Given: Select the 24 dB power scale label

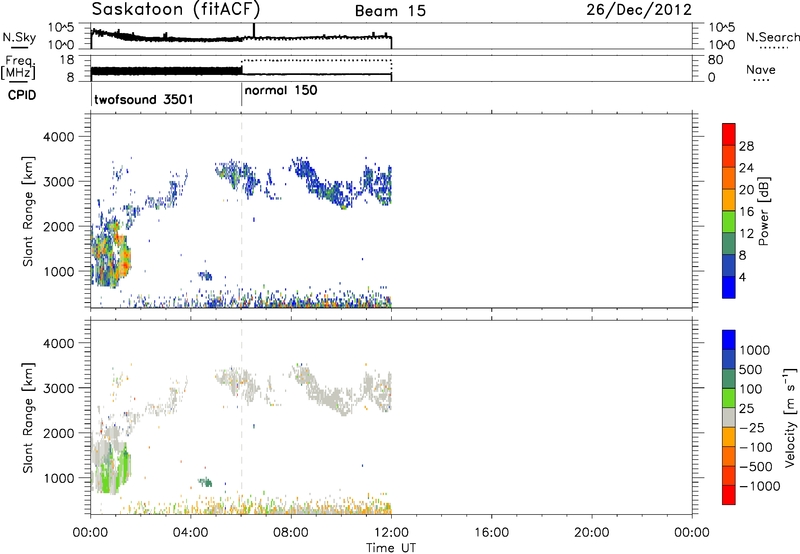Looking at the screenshot, I should 746,168.
